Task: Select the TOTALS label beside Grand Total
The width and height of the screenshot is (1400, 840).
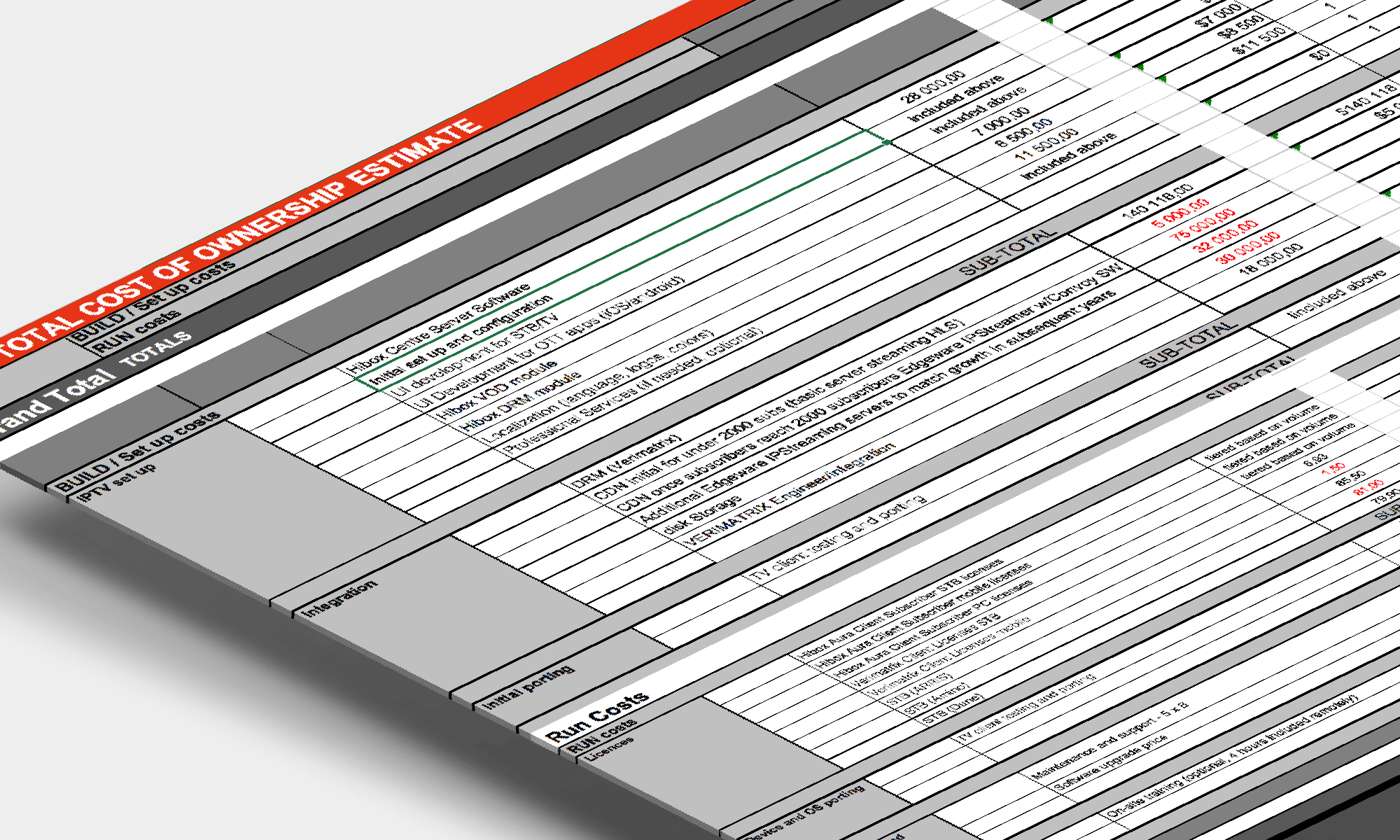Action: pyautogui.click(x=155, y=350)
